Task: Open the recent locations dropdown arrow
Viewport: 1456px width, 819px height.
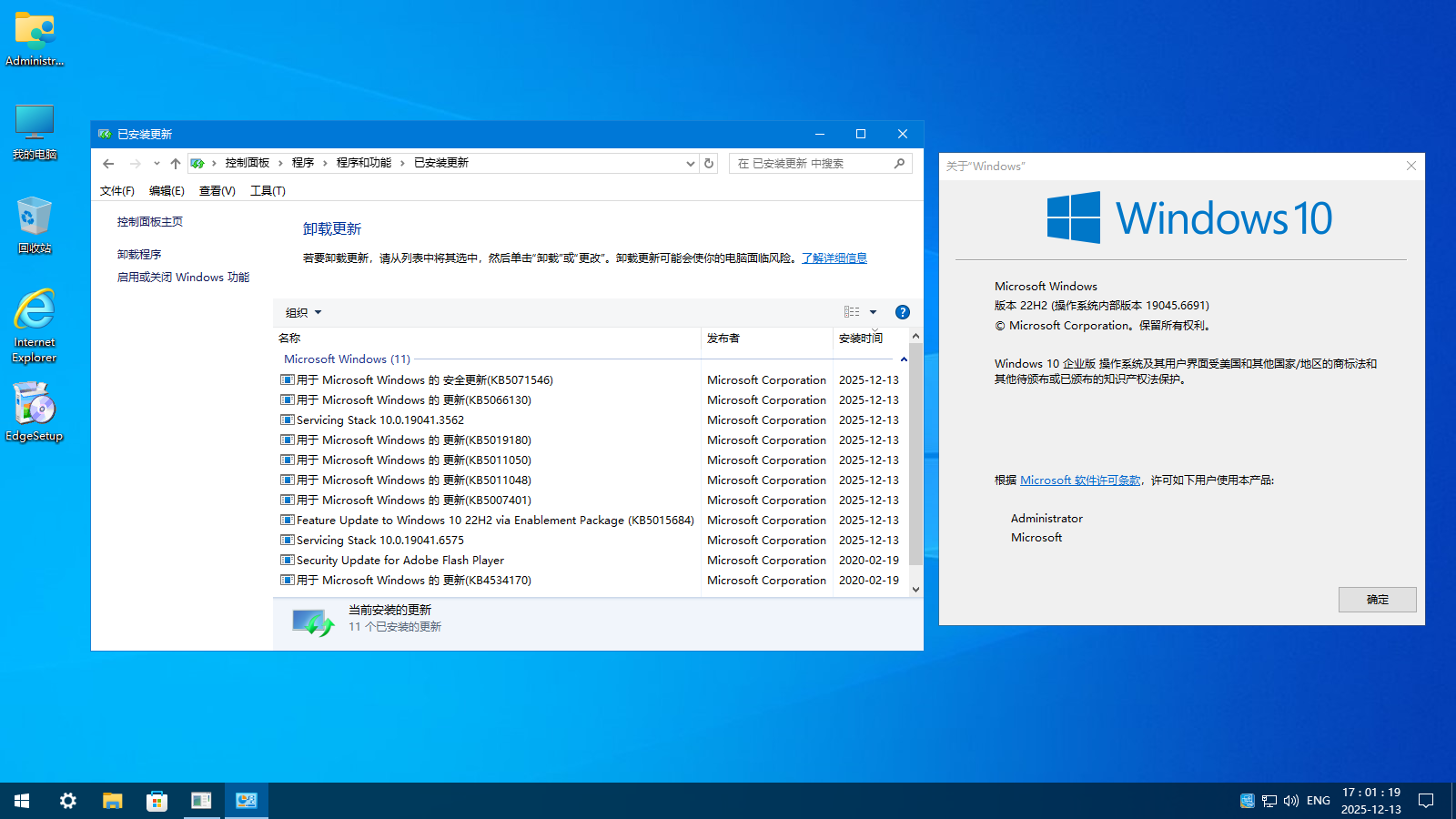Action: click(x=157, y=164)
